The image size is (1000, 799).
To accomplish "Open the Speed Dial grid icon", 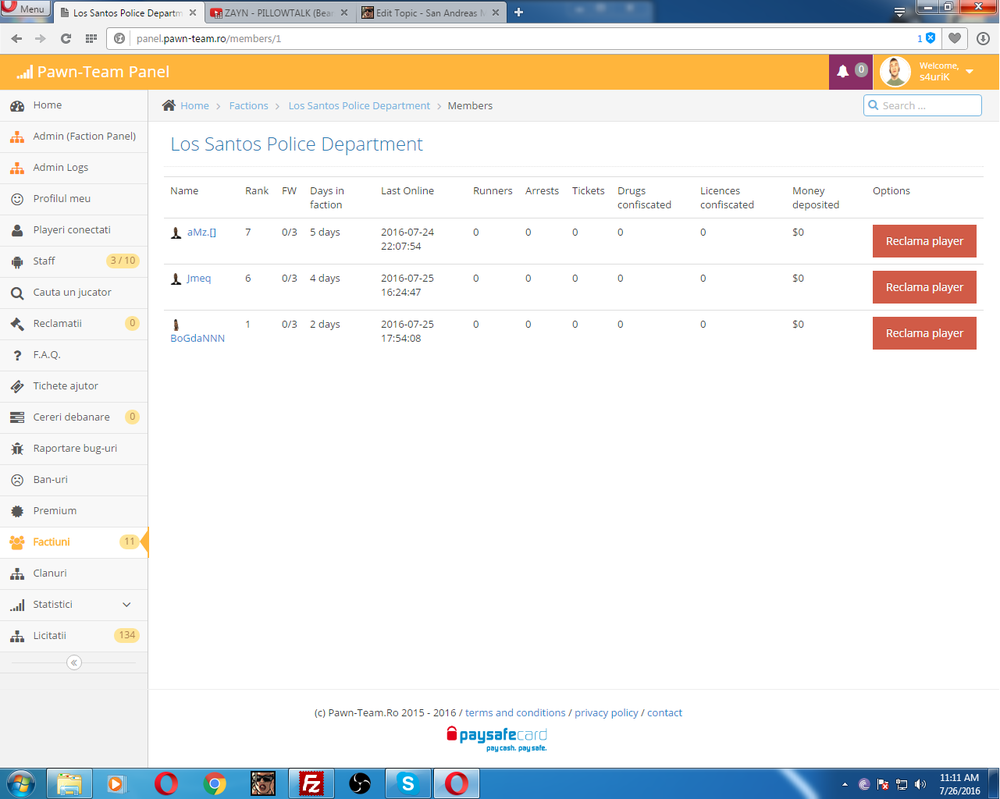I will [x=91, y=39].
